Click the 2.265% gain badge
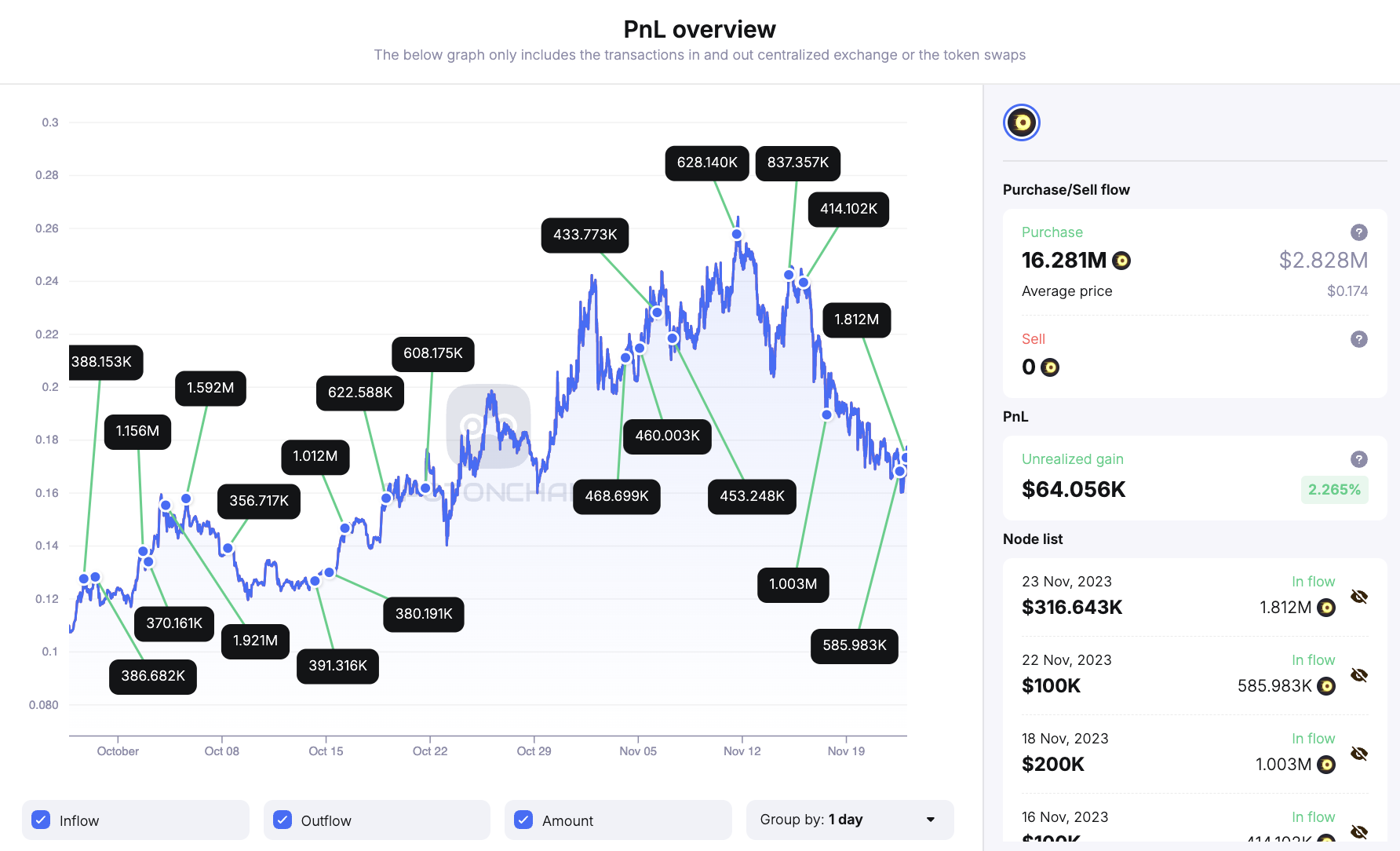The width and height of the screenshot is (1400, 851). pyautogui.click(x=1334, y=490)
